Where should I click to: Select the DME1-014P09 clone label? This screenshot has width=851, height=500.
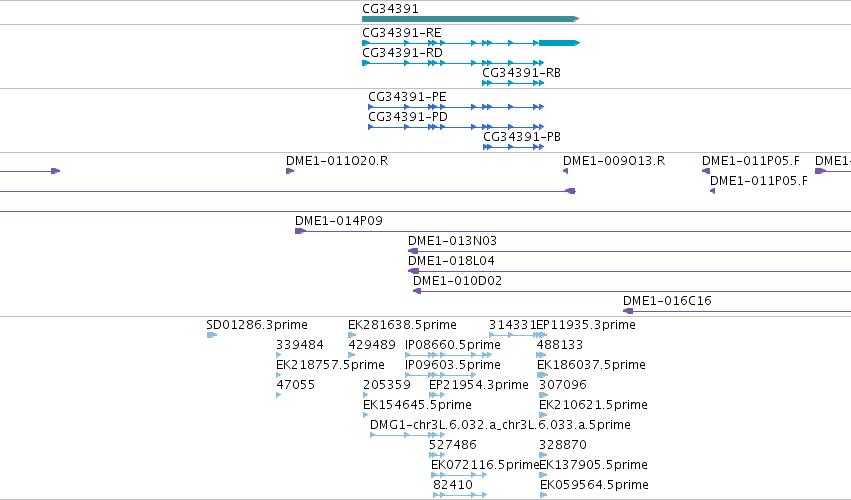pyautogui.click(x=339, y=221)
